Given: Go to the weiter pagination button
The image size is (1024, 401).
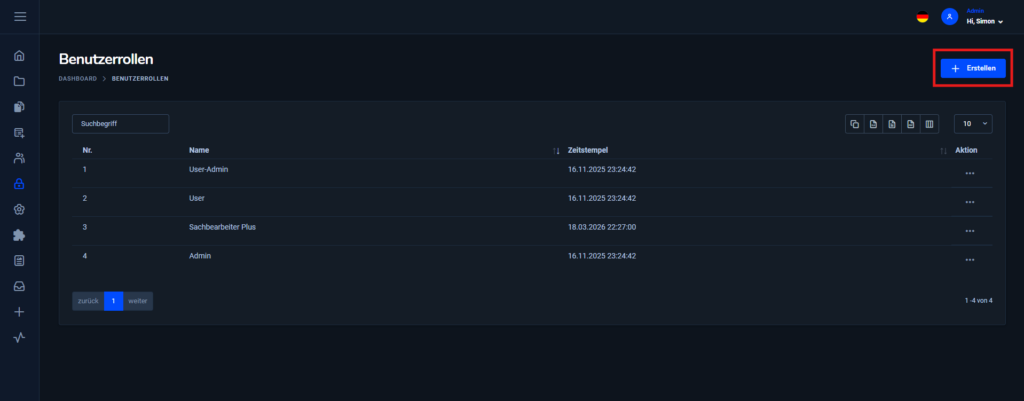Looking at the screenshot, I should tap(138, 301).
